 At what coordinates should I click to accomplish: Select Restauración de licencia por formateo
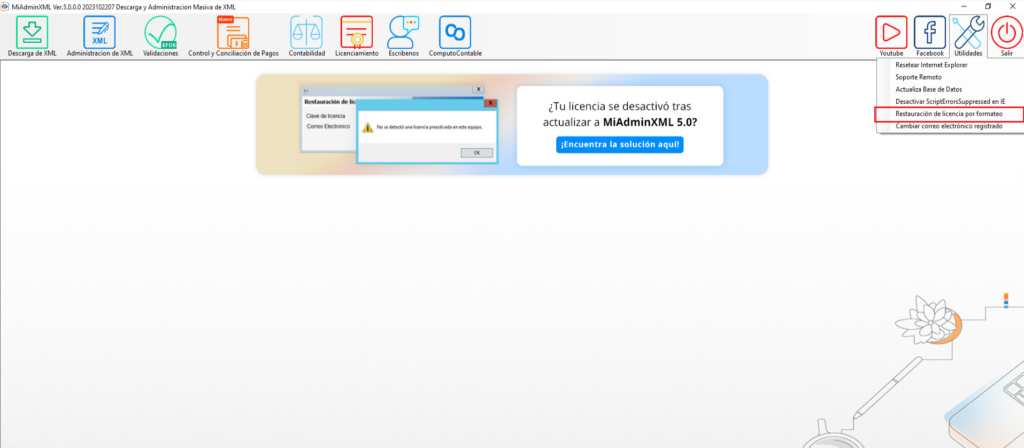click(950, 114)
